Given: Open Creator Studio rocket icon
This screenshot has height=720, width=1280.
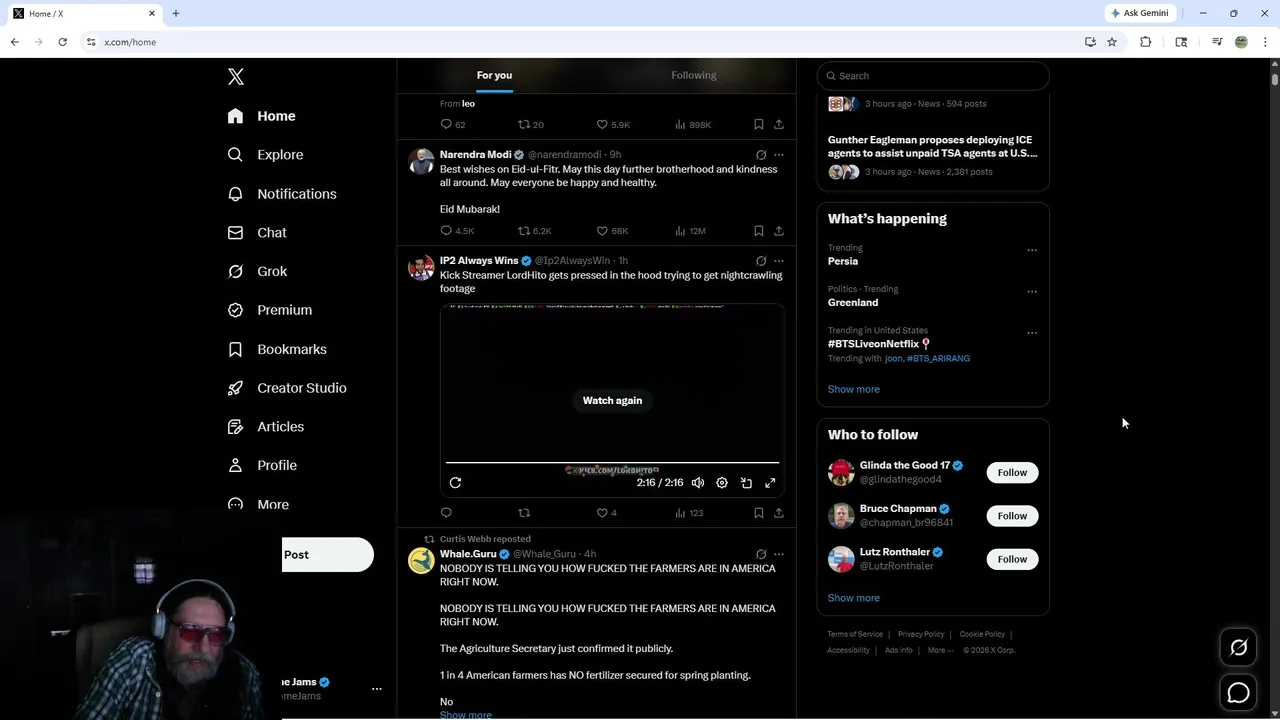Looking at the screenshot, I should (235, 388).
